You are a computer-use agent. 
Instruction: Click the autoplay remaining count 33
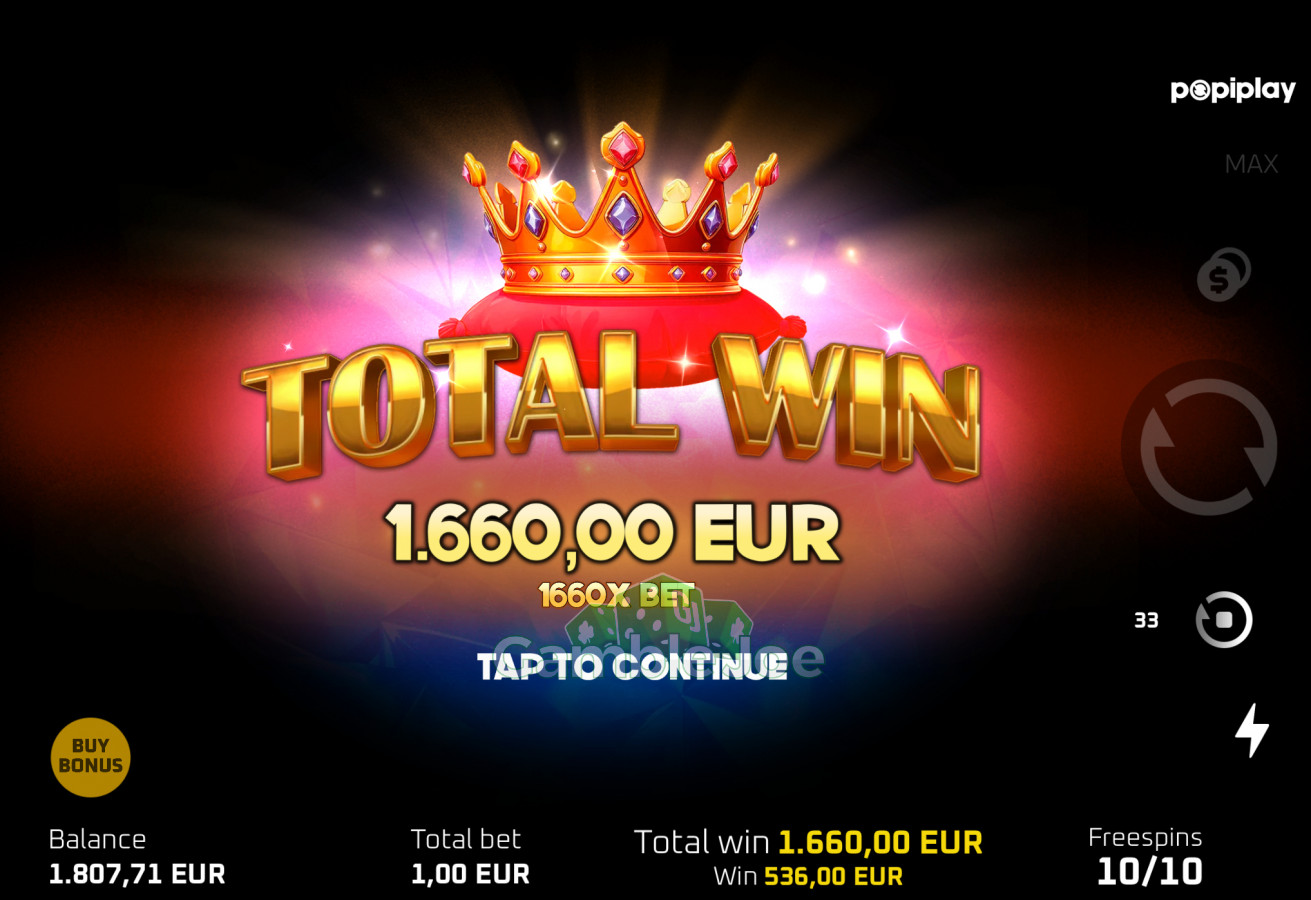coord(1146,620)
